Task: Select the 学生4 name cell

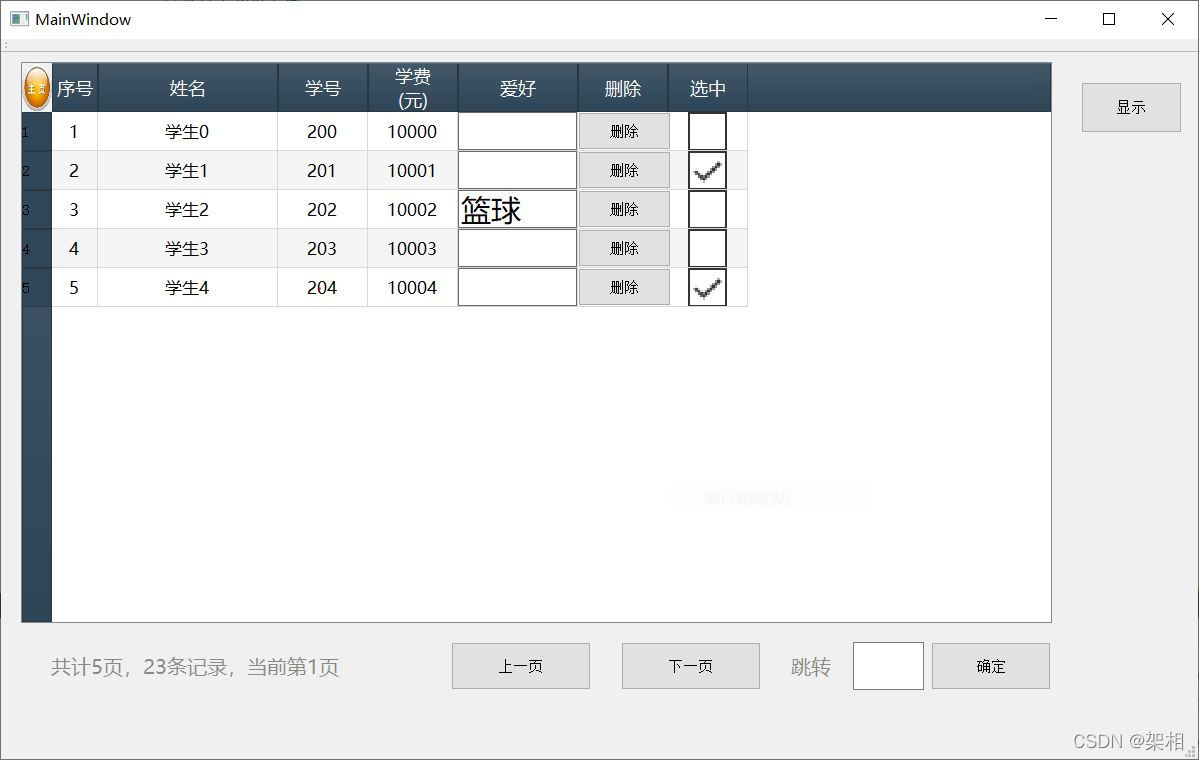Action: point(187,287)
